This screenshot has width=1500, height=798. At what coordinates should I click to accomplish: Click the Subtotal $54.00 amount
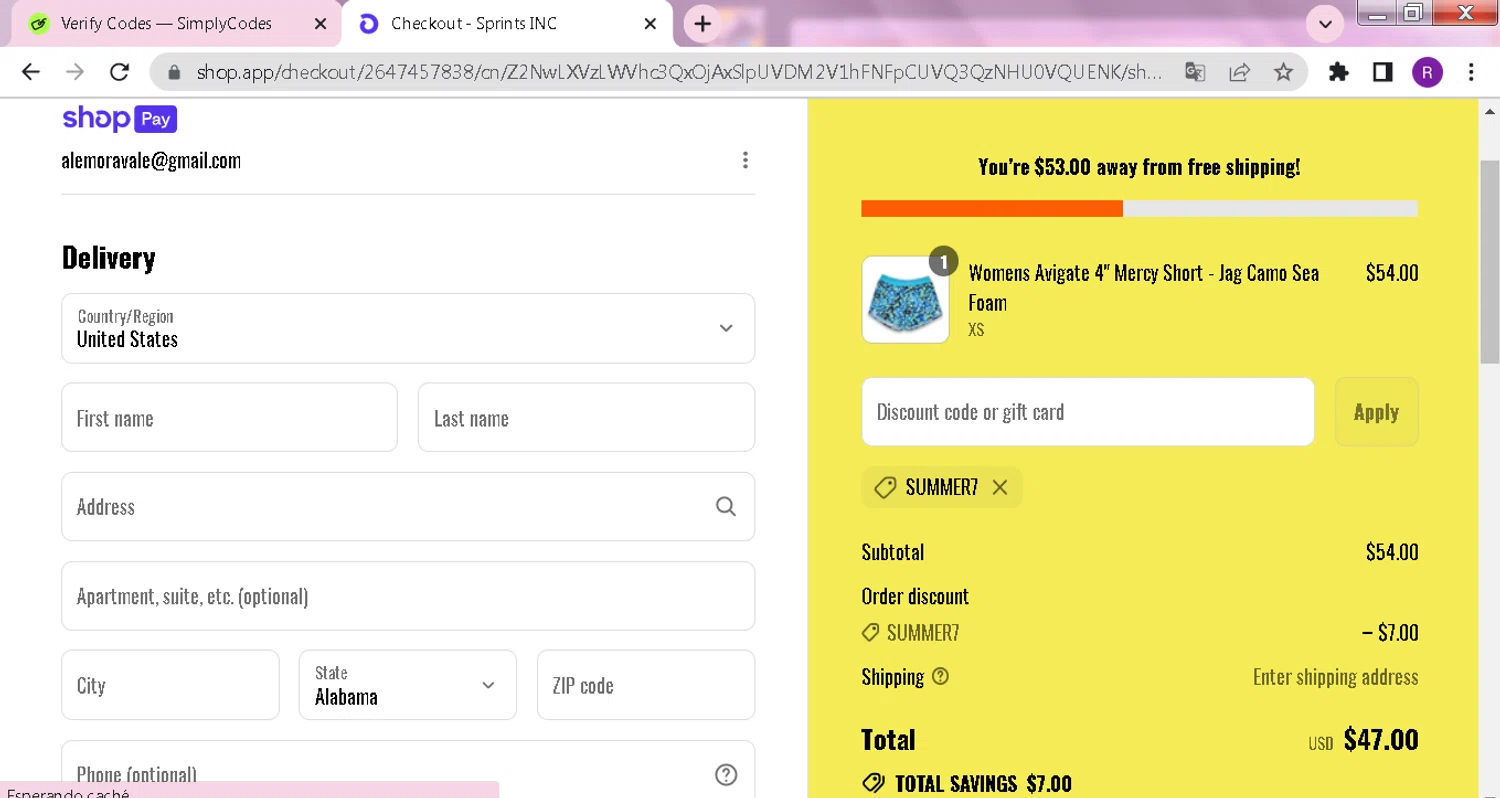point(1392,551)
